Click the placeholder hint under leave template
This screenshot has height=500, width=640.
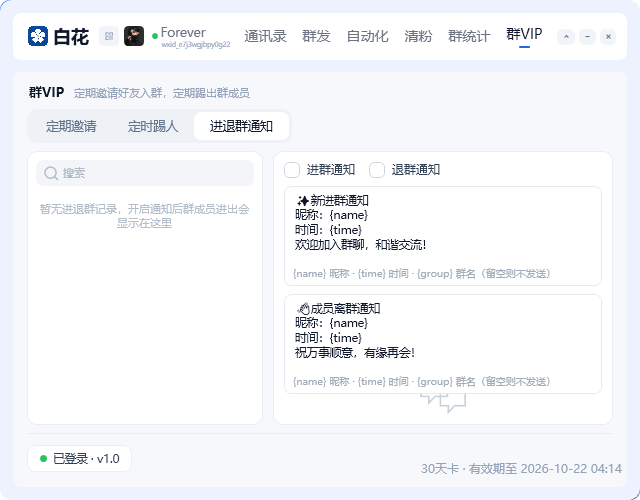[422, 382]
